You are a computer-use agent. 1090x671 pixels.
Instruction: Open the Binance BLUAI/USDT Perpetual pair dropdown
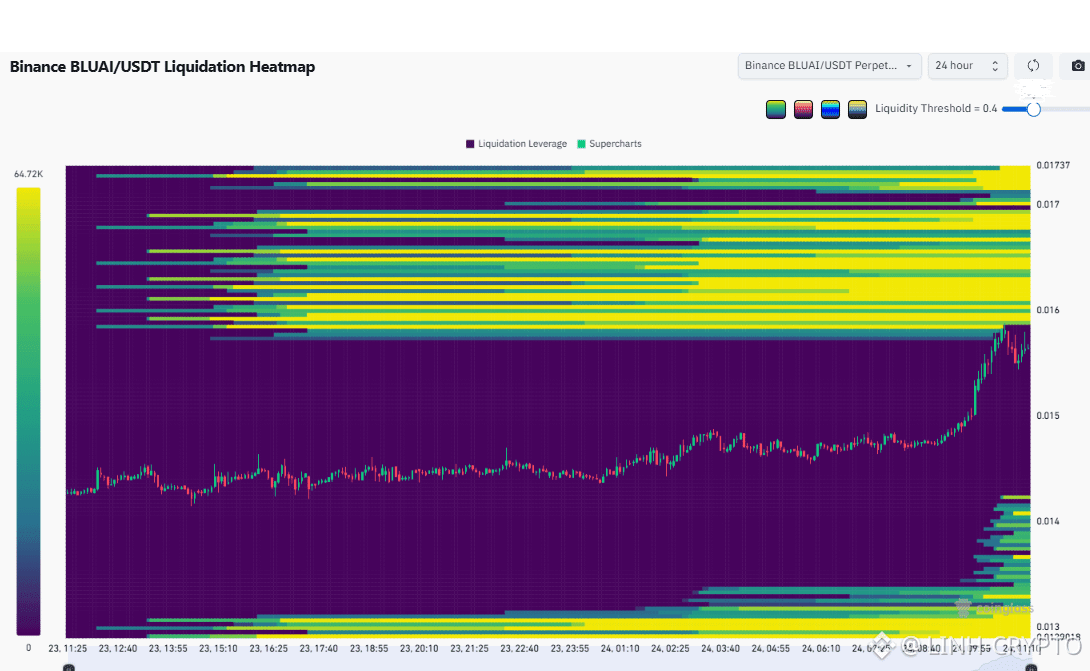(829, 66)
